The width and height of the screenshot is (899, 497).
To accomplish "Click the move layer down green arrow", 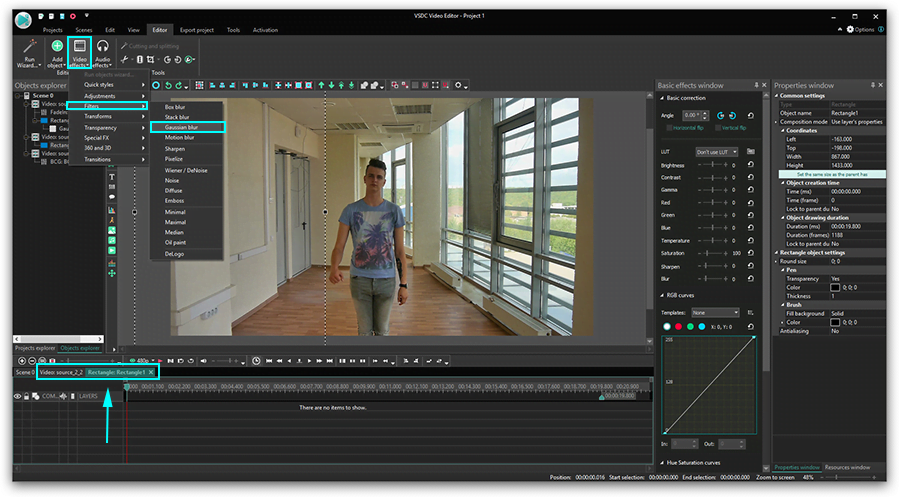I will coord(331,85).
